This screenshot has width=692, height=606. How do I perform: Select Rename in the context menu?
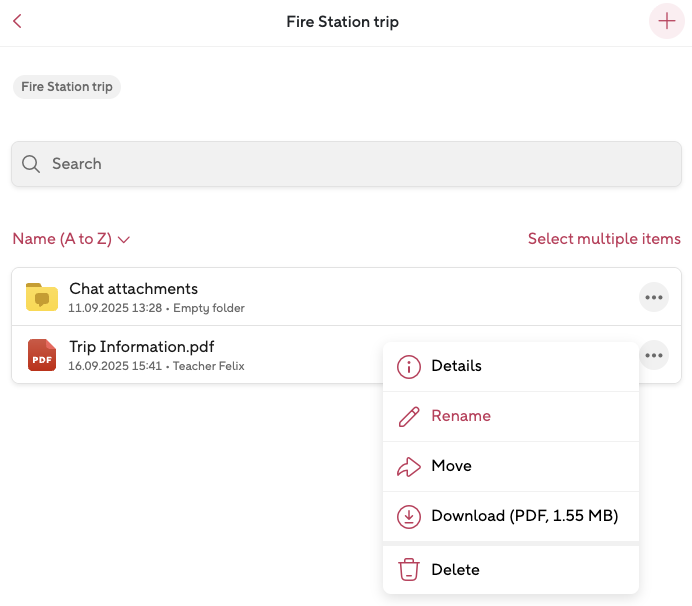[461, 416]
